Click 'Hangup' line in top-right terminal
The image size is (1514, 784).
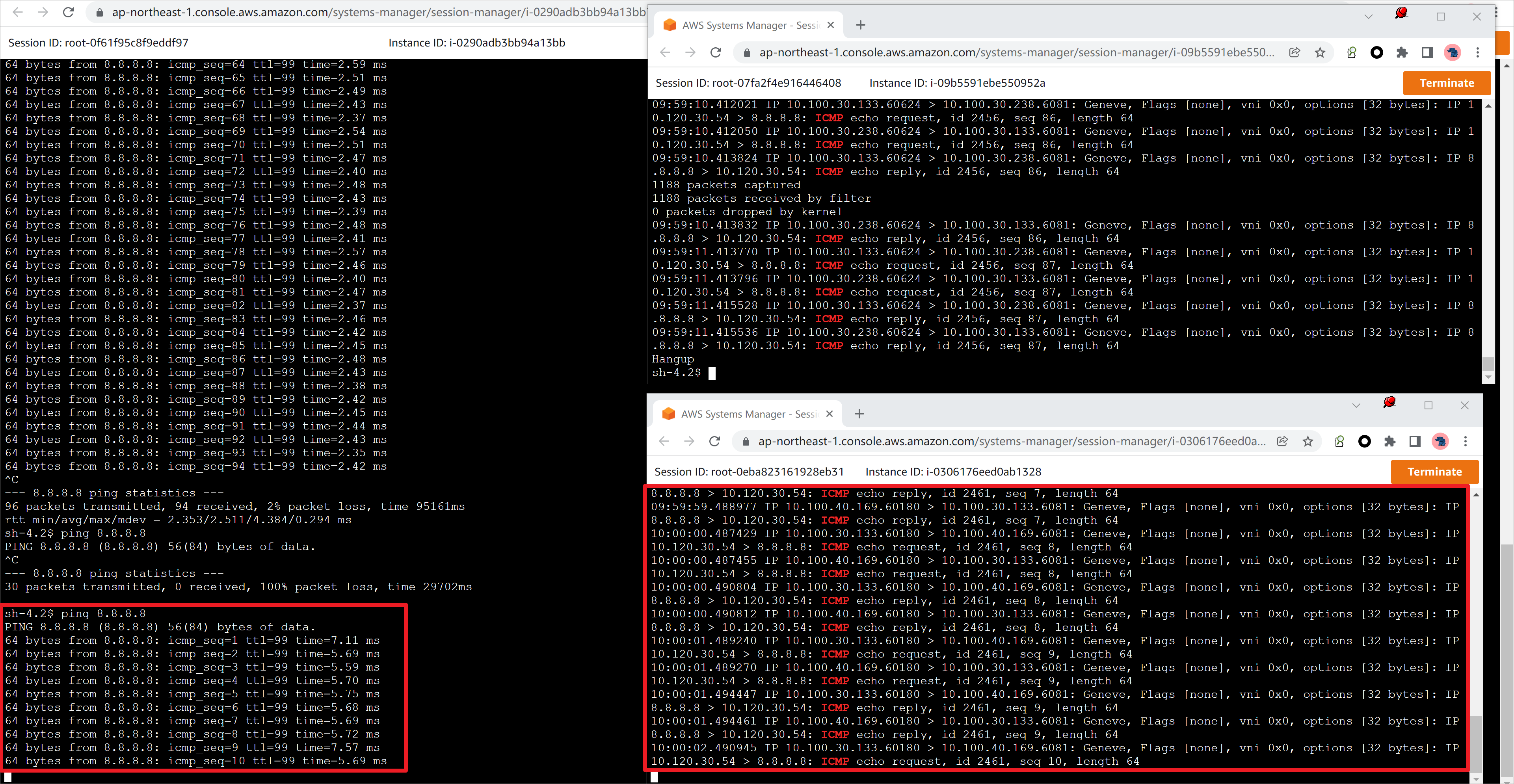[x=673, y=359]
